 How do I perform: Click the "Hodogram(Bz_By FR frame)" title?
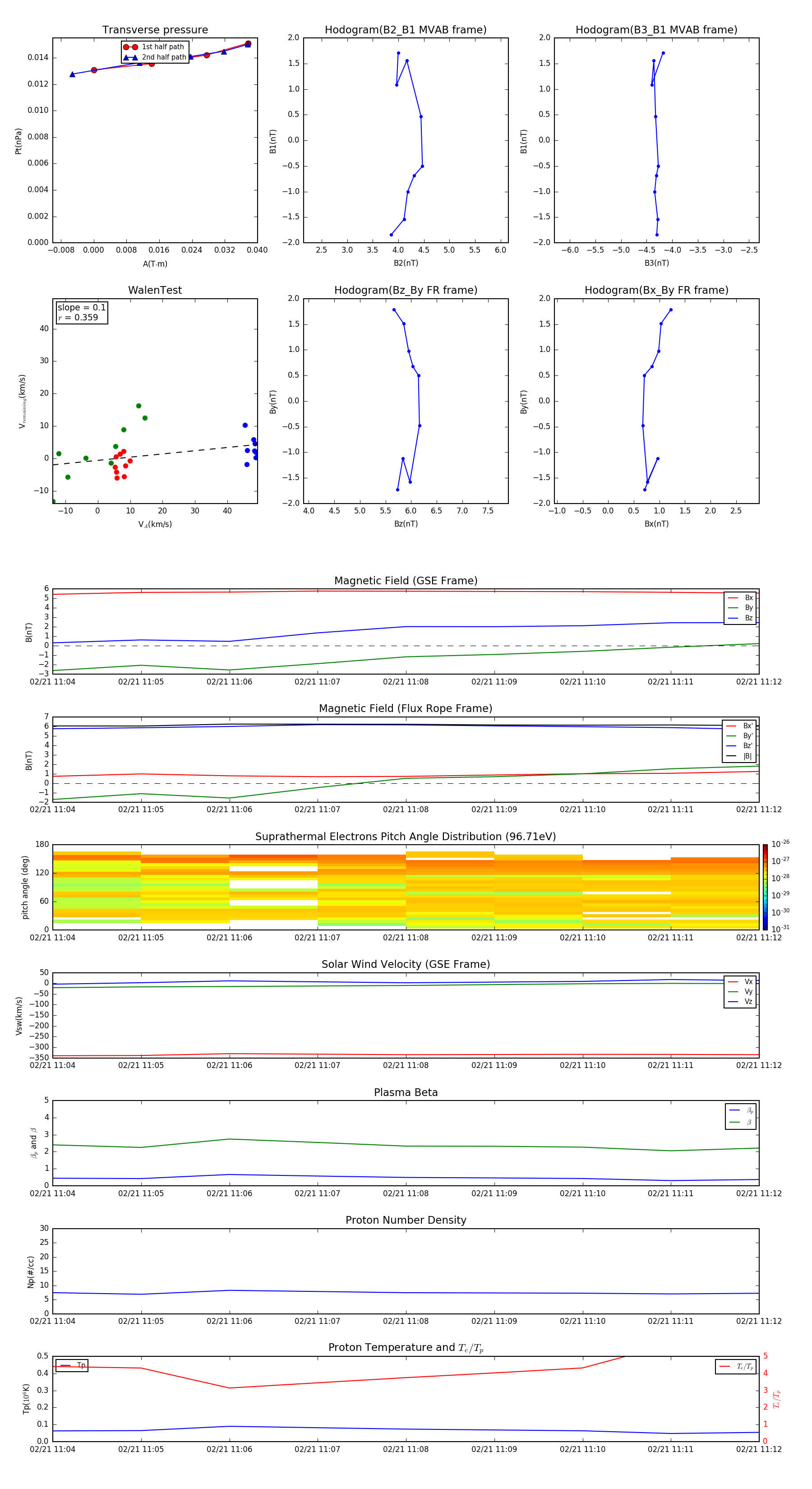[406, 290]
